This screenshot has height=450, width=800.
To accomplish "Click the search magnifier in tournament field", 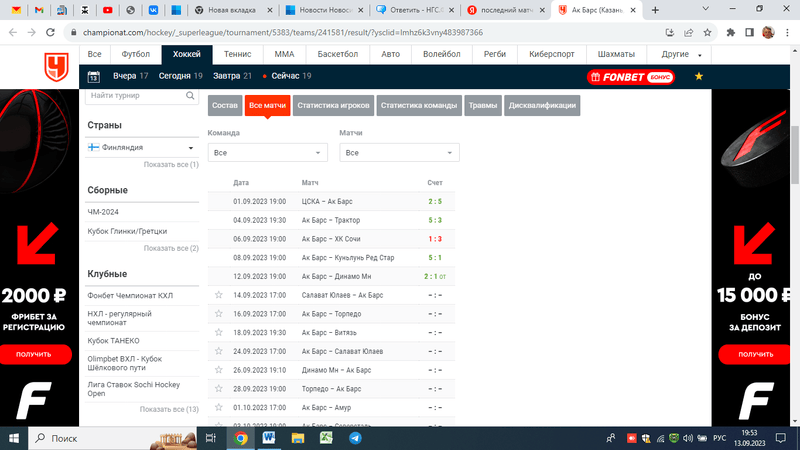I will 191,96.
